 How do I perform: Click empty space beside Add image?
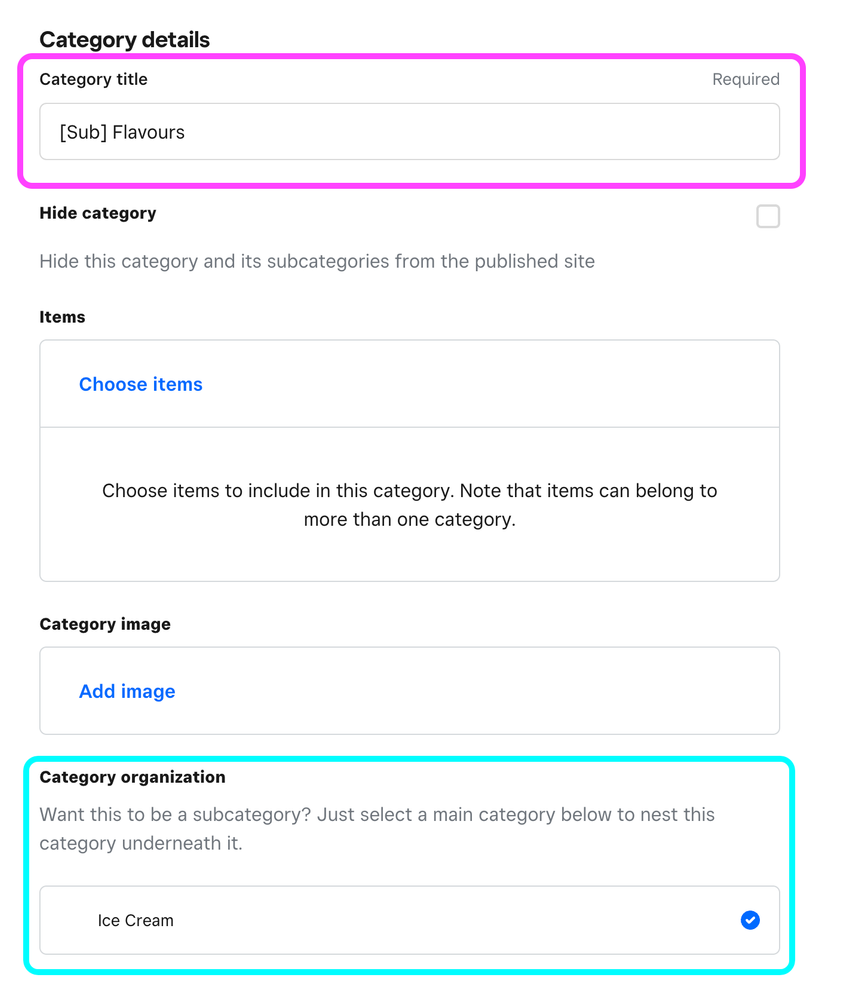tap(480, 691)
